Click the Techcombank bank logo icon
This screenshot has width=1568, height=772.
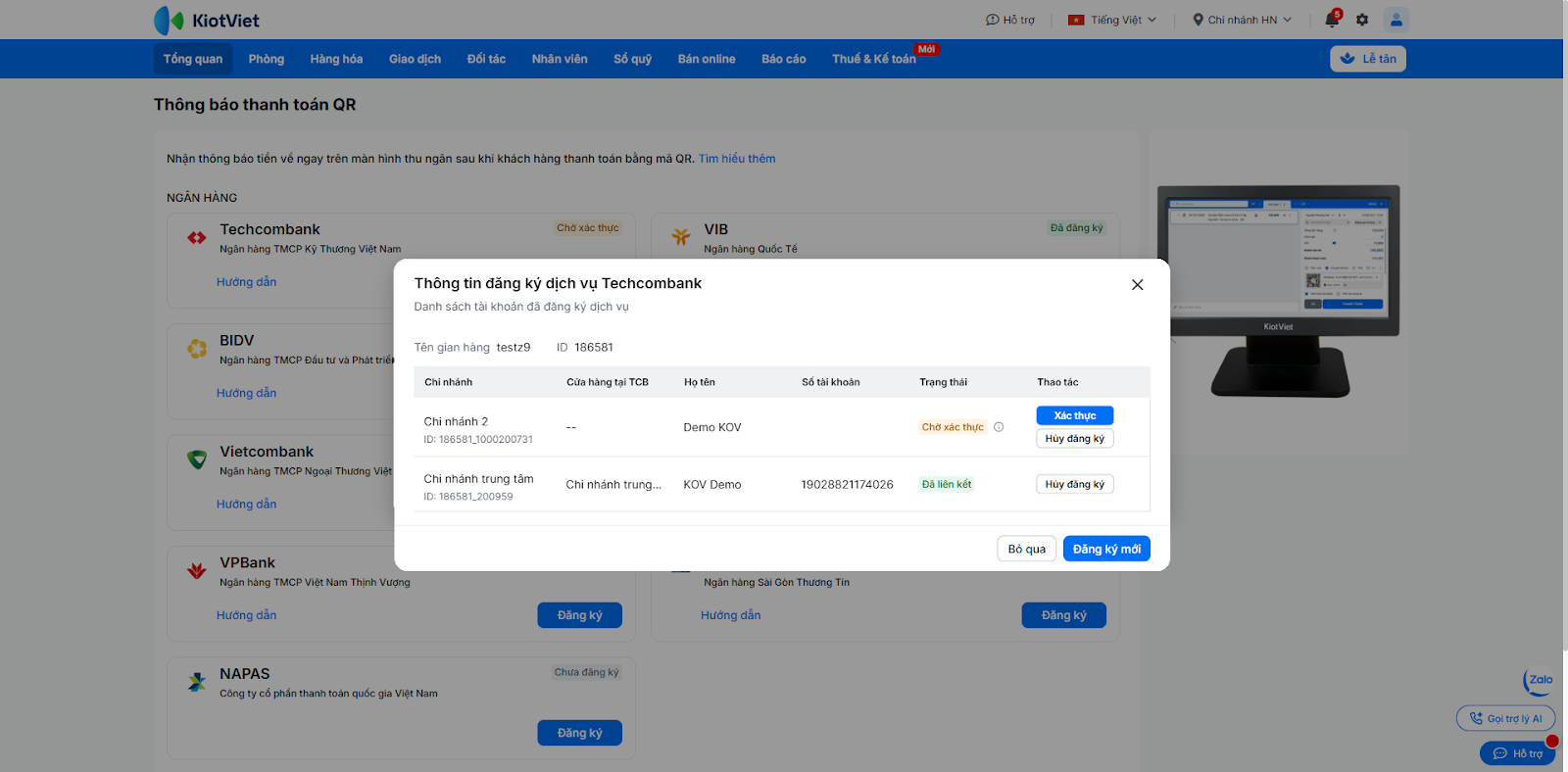click(x=197, y=237)
